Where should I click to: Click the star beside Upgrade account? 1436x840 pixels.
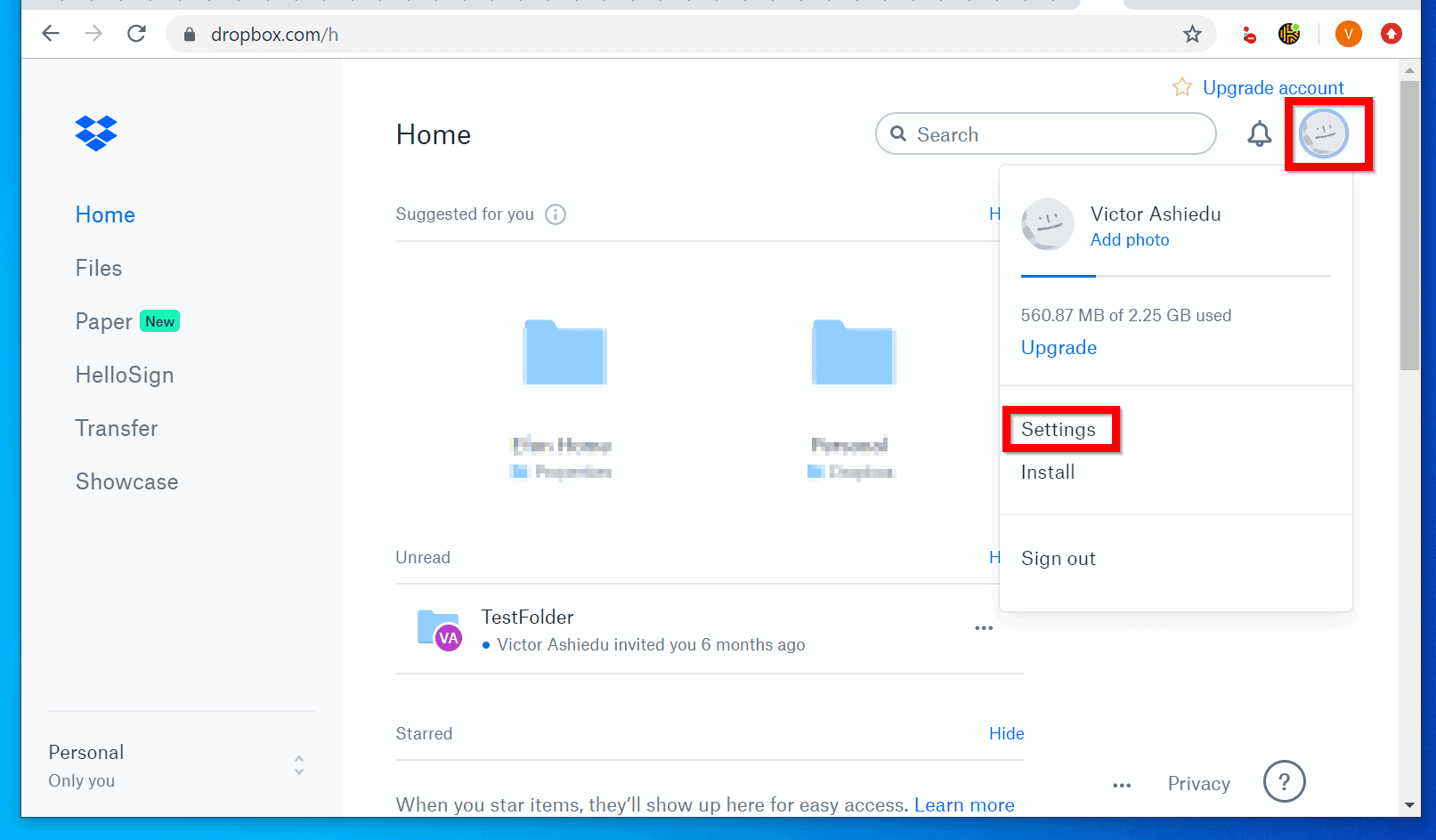tap(1181, 87)
